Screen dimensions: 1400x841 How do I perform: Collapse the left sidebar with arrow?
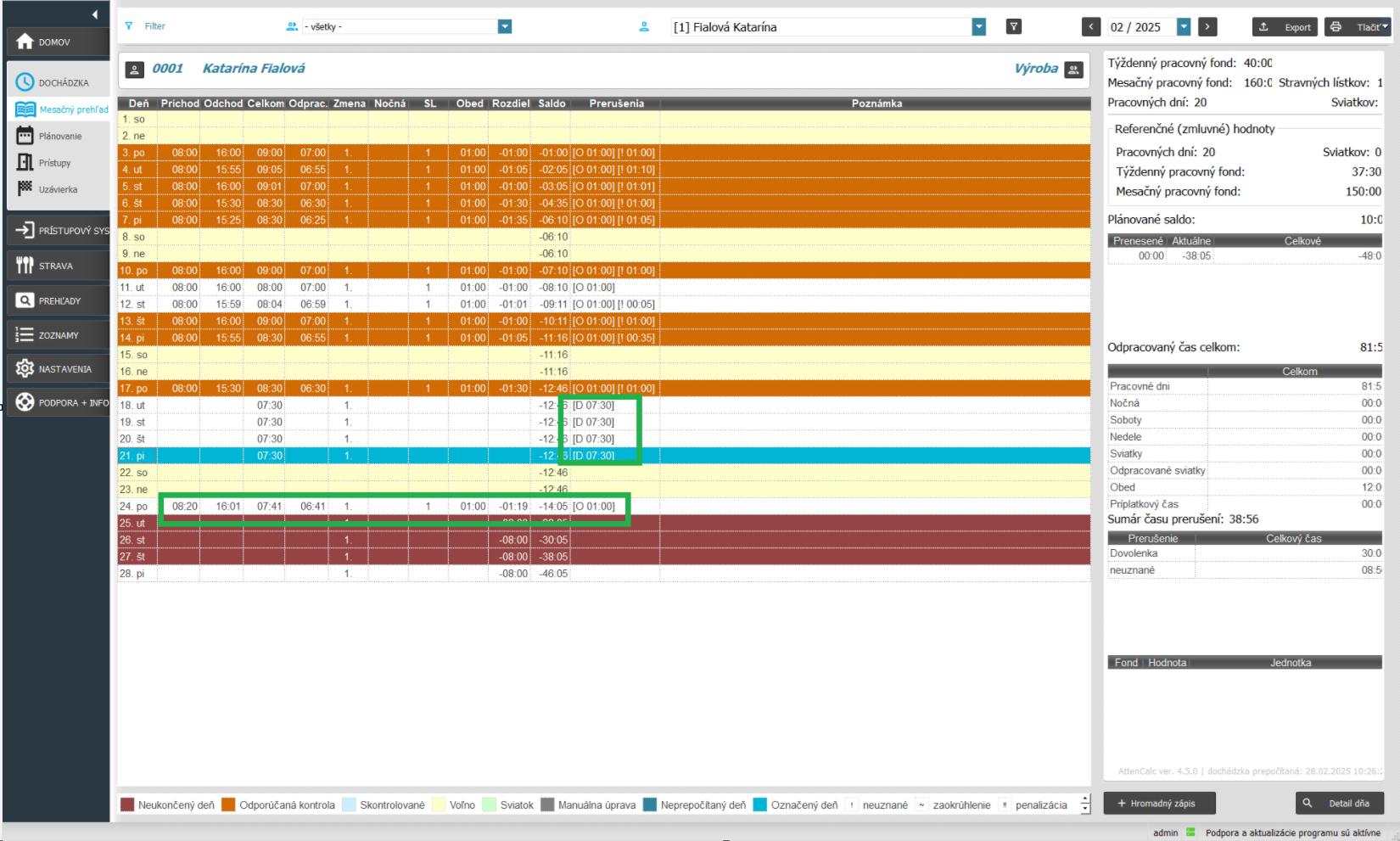(94, 14)
